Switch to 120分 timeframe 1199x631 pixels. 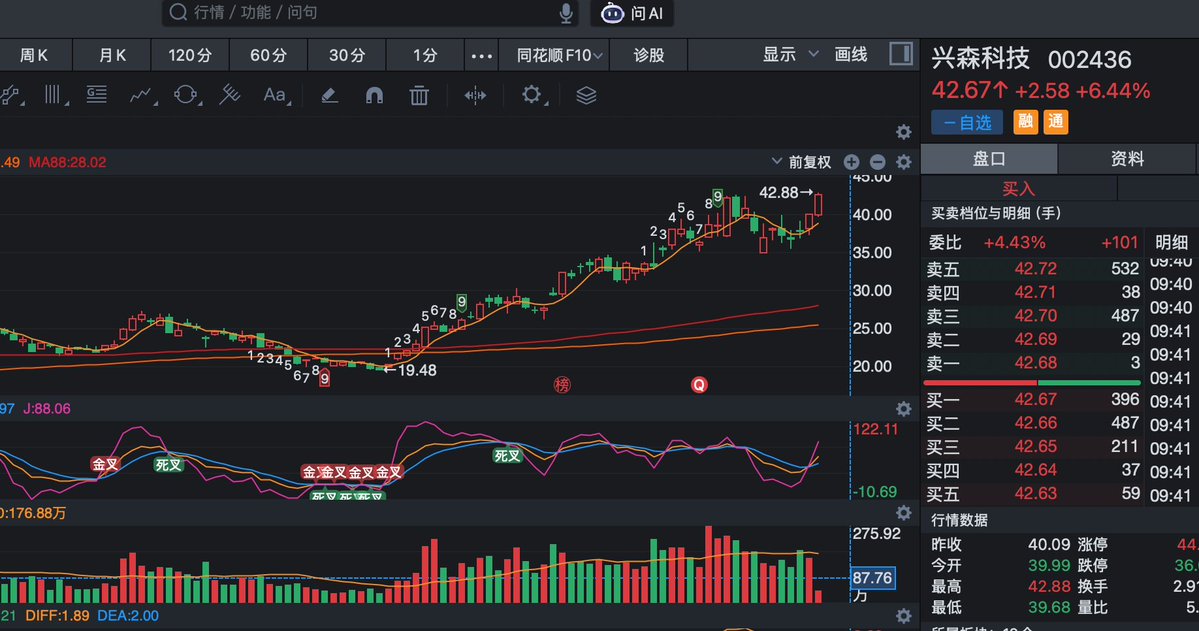(190, 55)
